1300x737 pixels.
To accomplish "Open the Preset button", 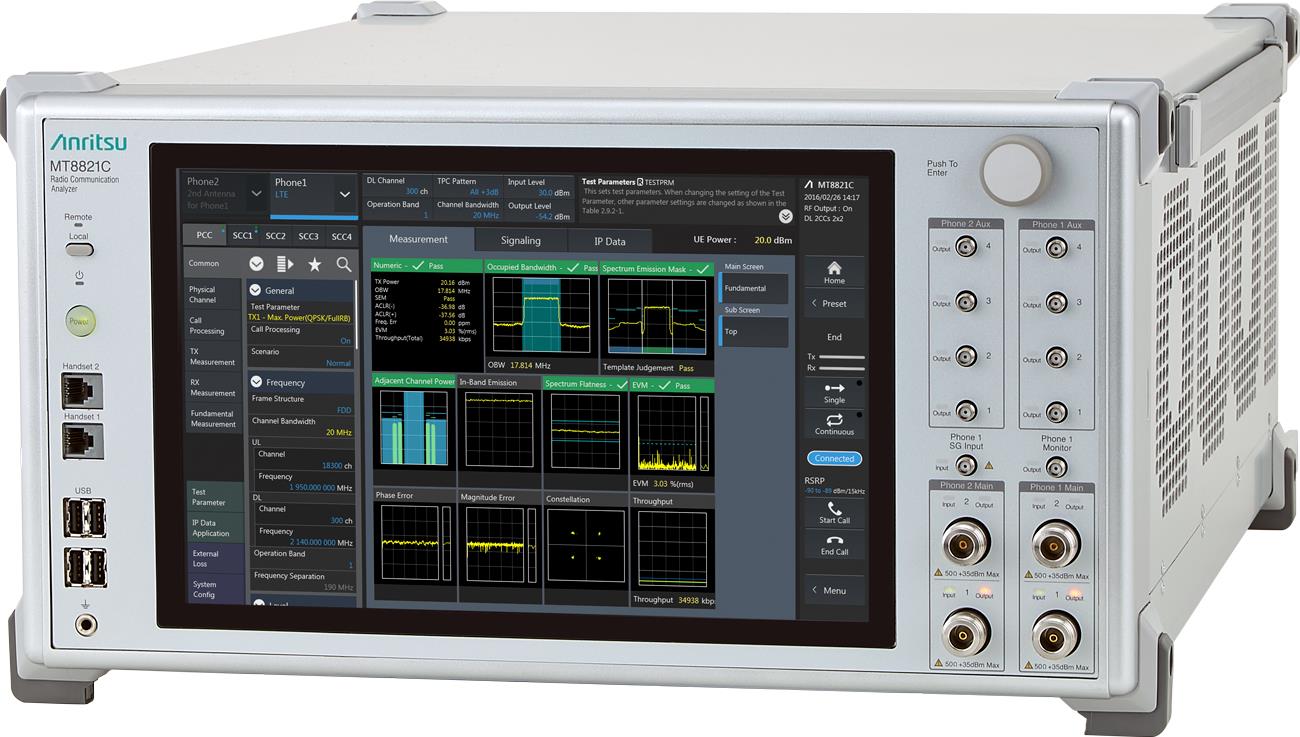I will (x=833, y=303).
